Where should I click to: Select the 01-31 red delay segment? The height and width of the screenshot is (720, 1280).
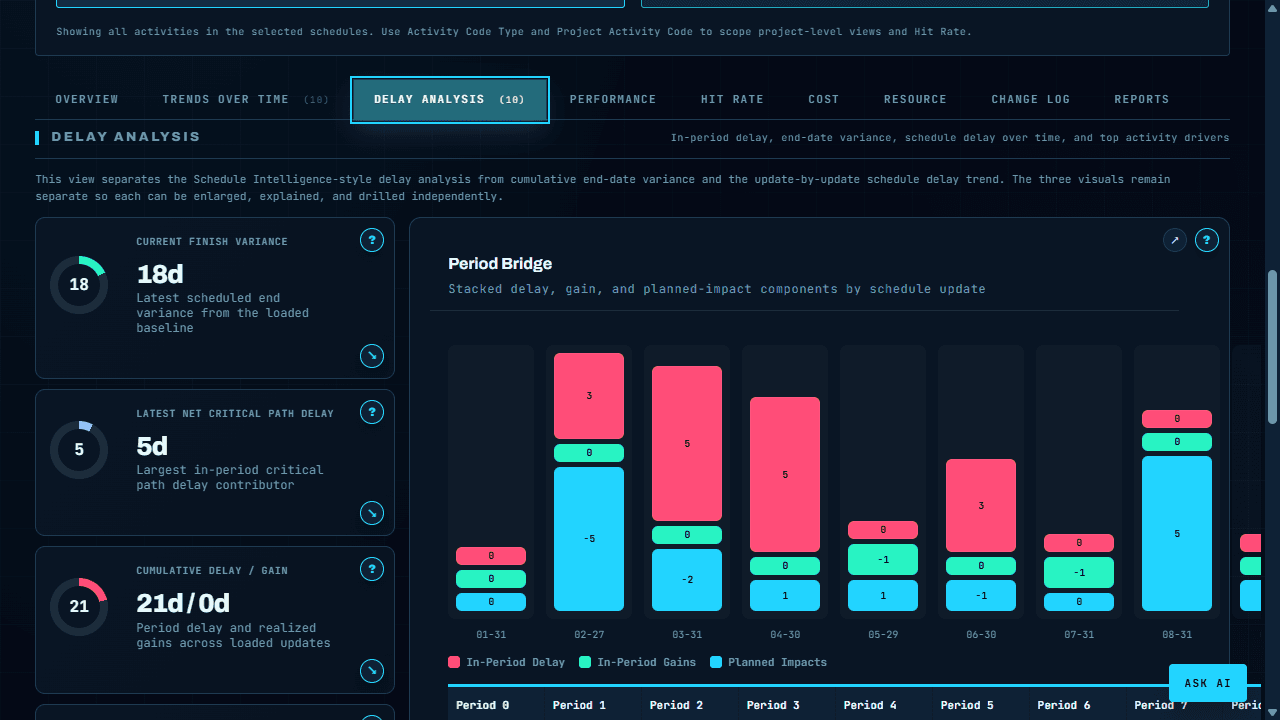pos(491,556)
